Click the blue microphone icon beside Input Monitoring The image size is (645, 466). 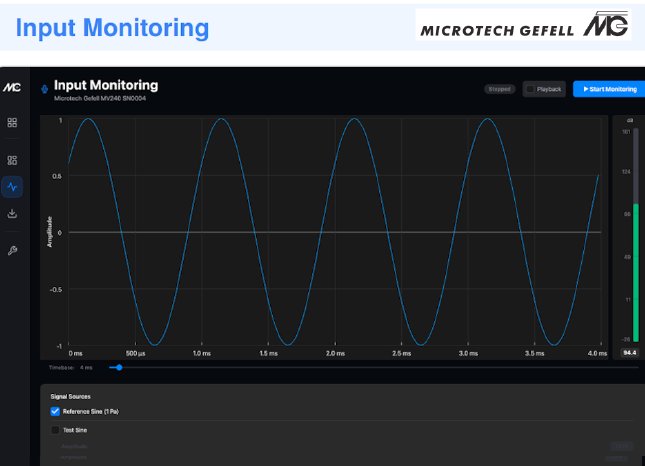(x=44, y=89)
